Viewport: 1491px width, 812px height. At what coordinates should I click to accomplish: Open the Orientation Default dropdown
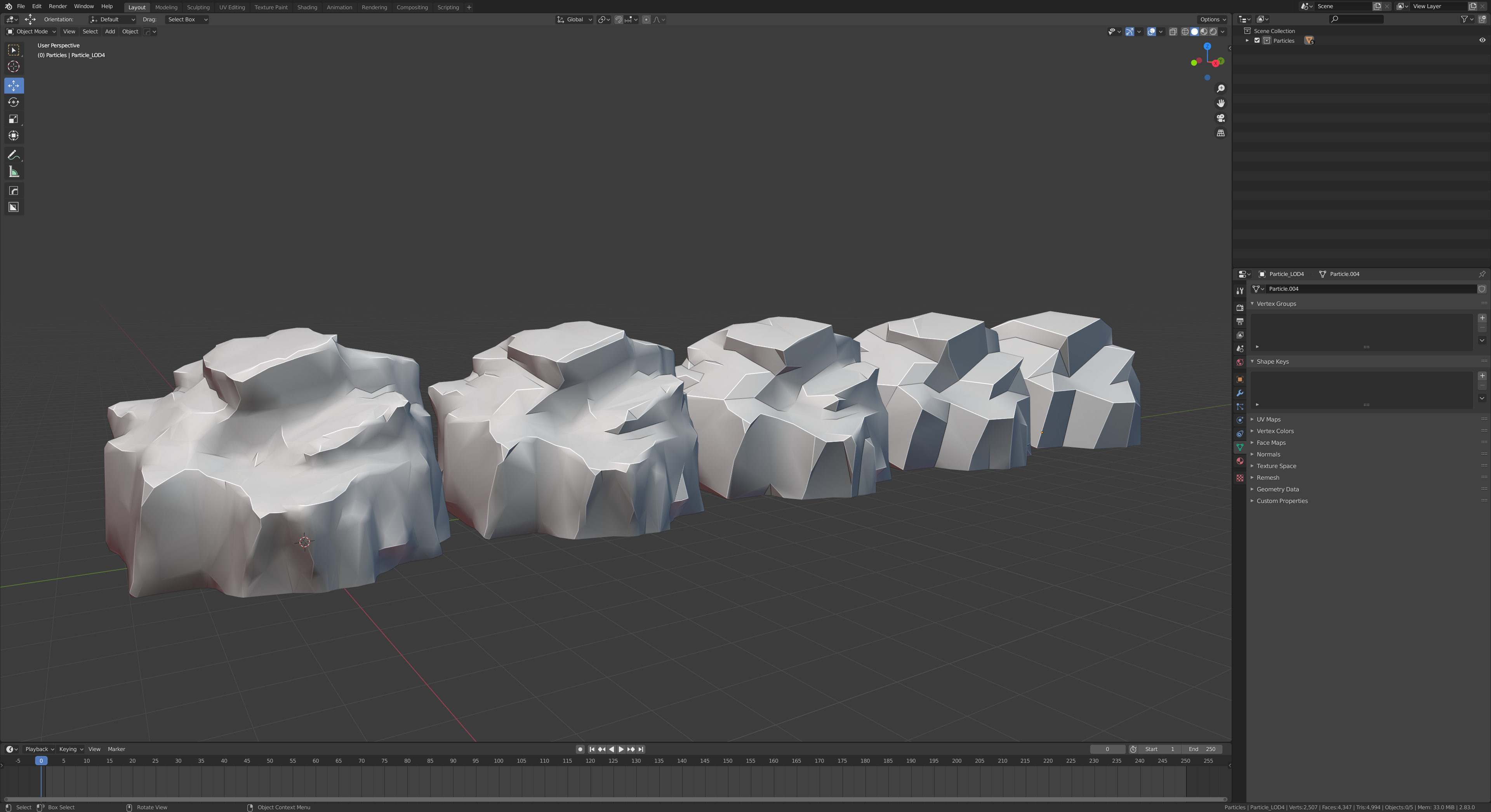[x=112, y=20]
